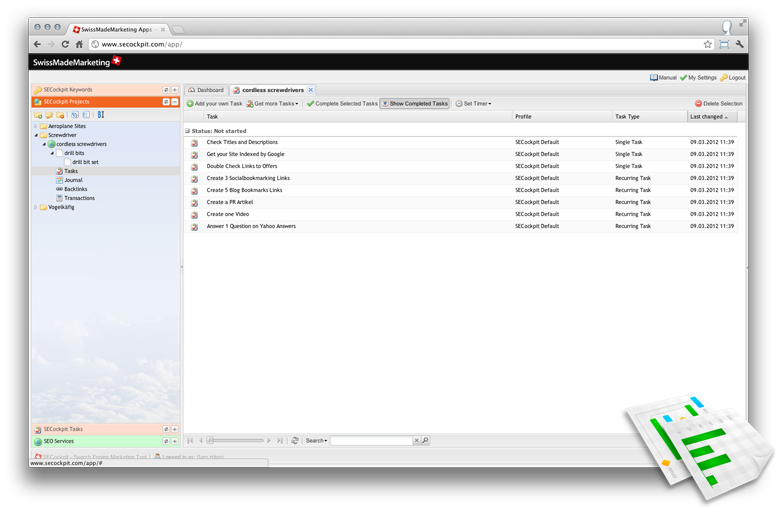This screenshot has width=777, height=507.
Task: Open My Settings
Action: 698,77
